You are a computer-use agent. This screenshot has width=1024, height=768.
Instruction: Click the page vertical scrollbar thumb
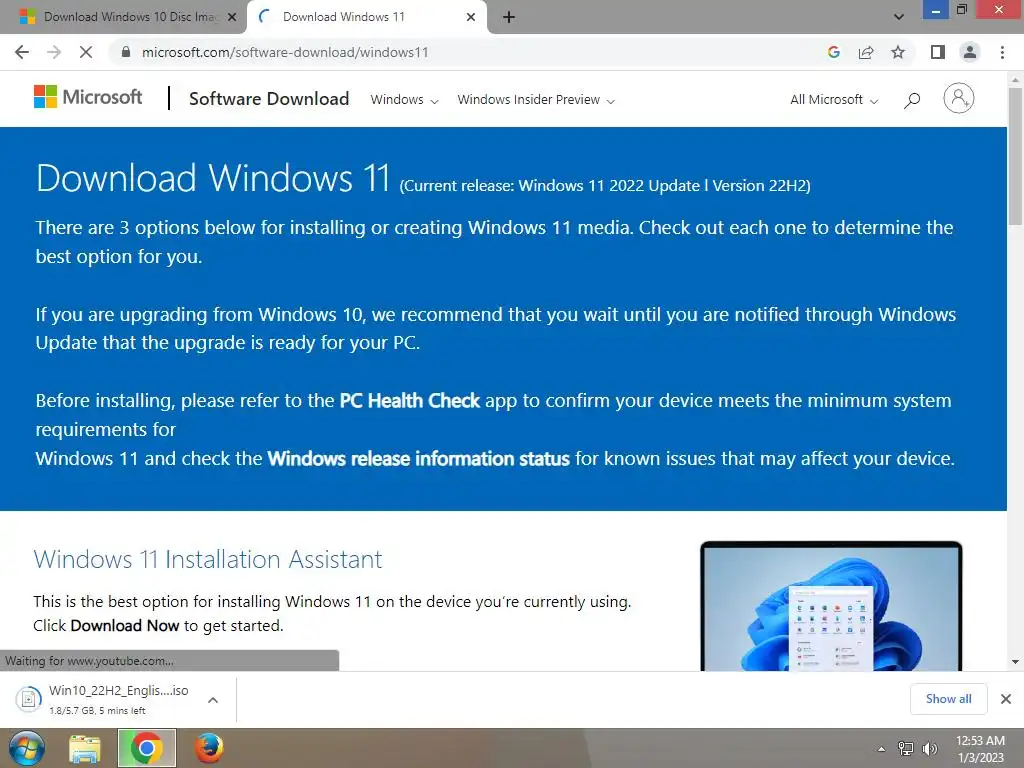tap(1015, 157)
